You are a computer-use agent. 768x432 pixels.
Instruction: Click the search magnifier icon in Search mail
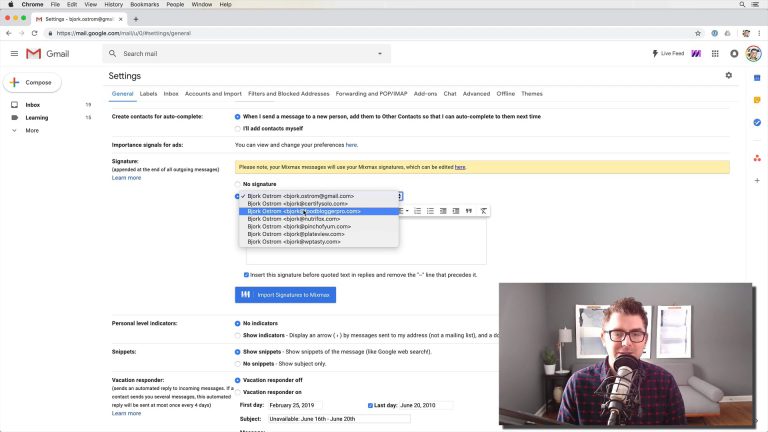pyautogui.click(x=113, y=53)
